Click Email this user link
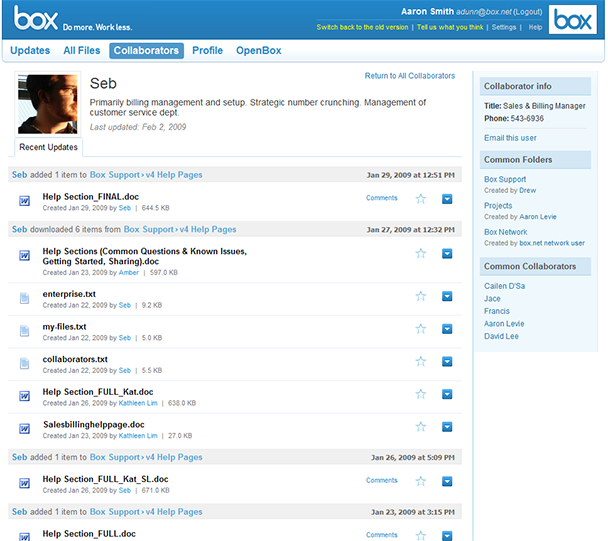Viewport: 608px width, 541px height. pyautogui.click(x=510, y=138)
